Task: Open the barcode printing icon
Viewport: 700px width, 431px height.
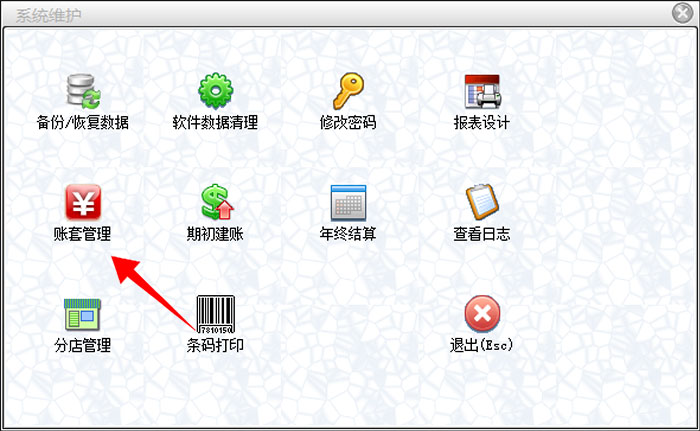Action: (x=216, y=314)
